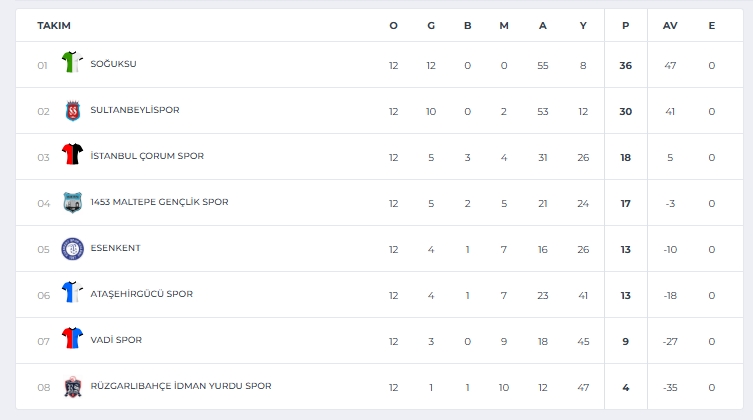Open the ATAŞEHİRGÜCÜ SPOR team link
This screenshot has width=753, height=420.
pos(142,294)
